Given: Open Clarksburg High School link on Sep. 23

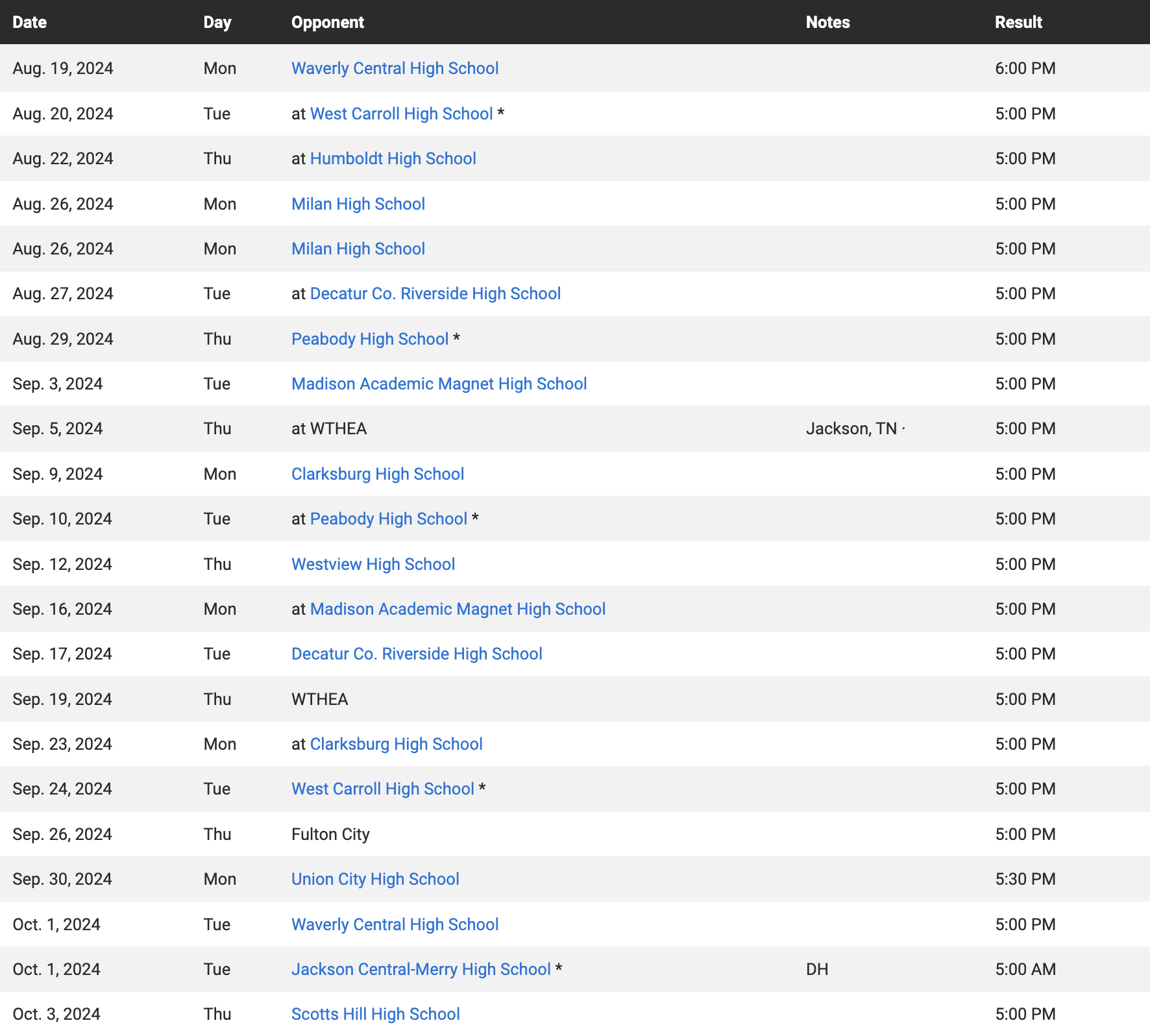Looking at the screenshot, I should pos(396,744).
